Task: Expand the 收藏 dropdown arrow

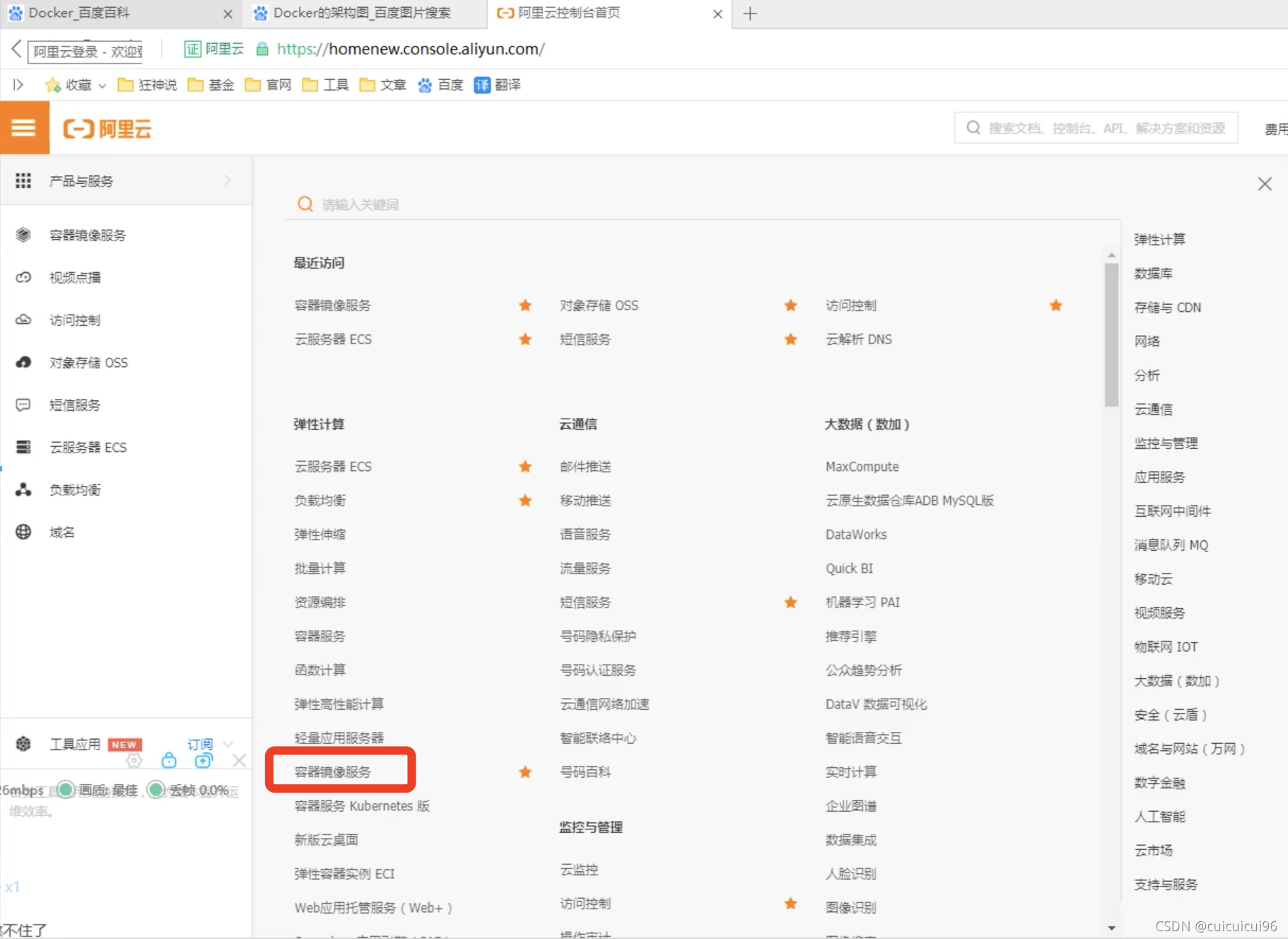Action: point(102,86)
